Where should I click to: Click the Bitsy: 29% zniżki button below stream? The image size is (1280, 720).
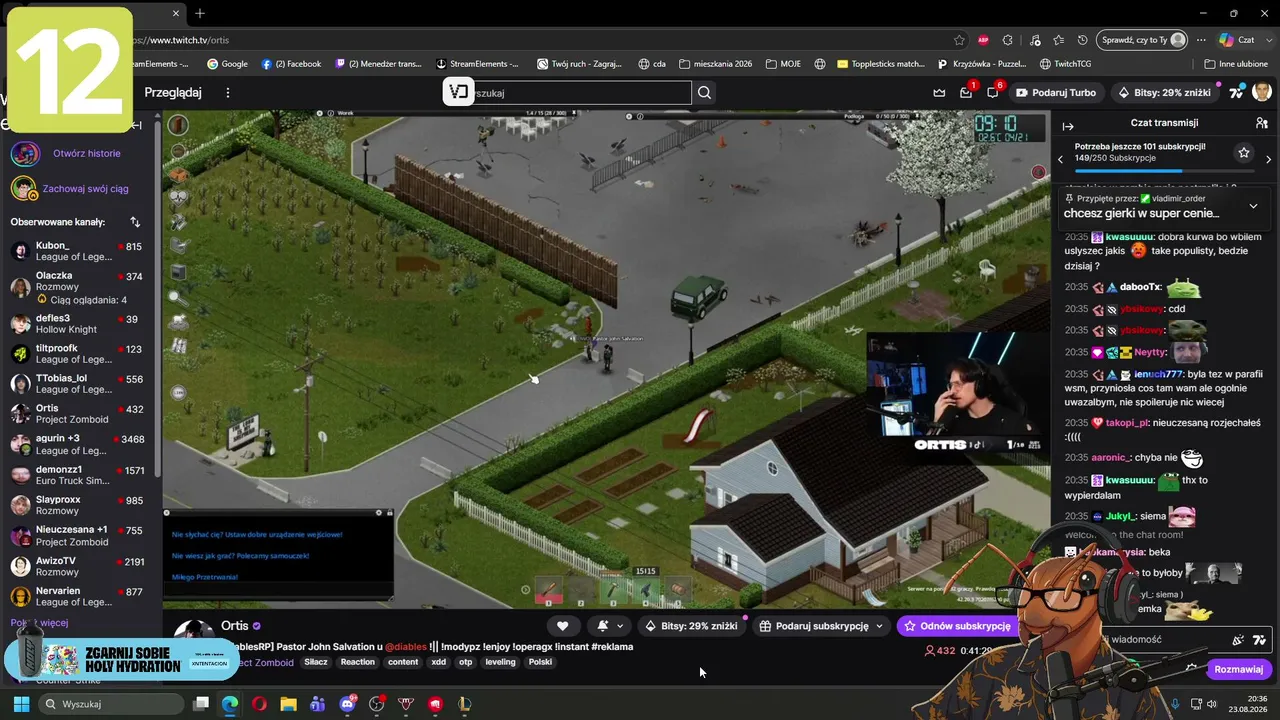tap(691, 626)
